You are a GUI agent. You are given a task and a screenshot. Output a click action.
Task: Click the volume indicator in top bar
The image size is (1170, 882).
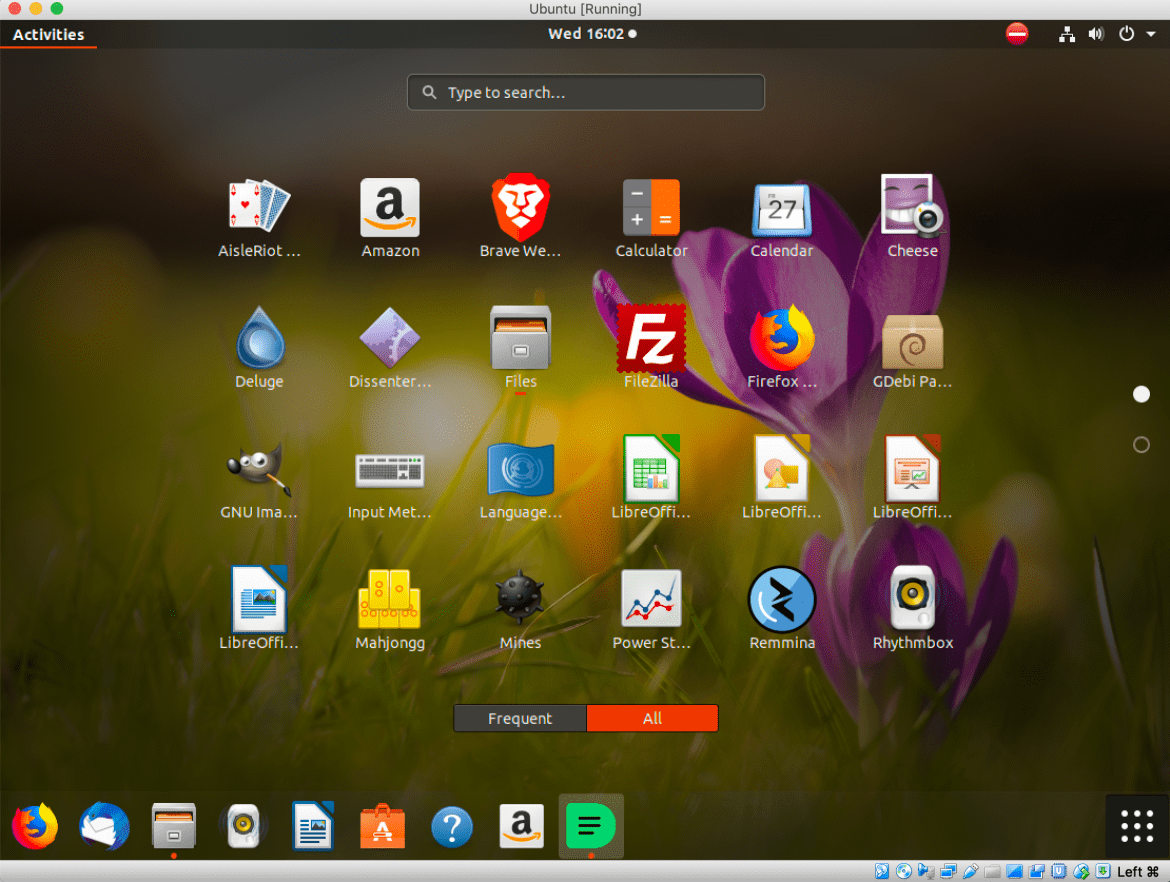point(1095,34)
